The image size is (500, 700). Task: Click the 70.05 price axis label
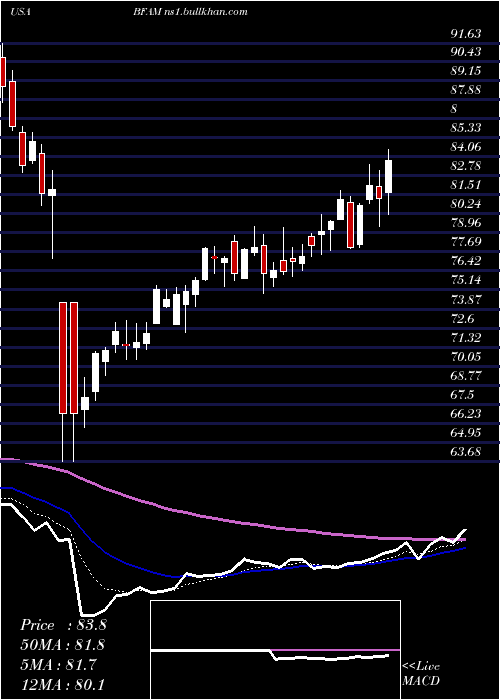point(466,357)
